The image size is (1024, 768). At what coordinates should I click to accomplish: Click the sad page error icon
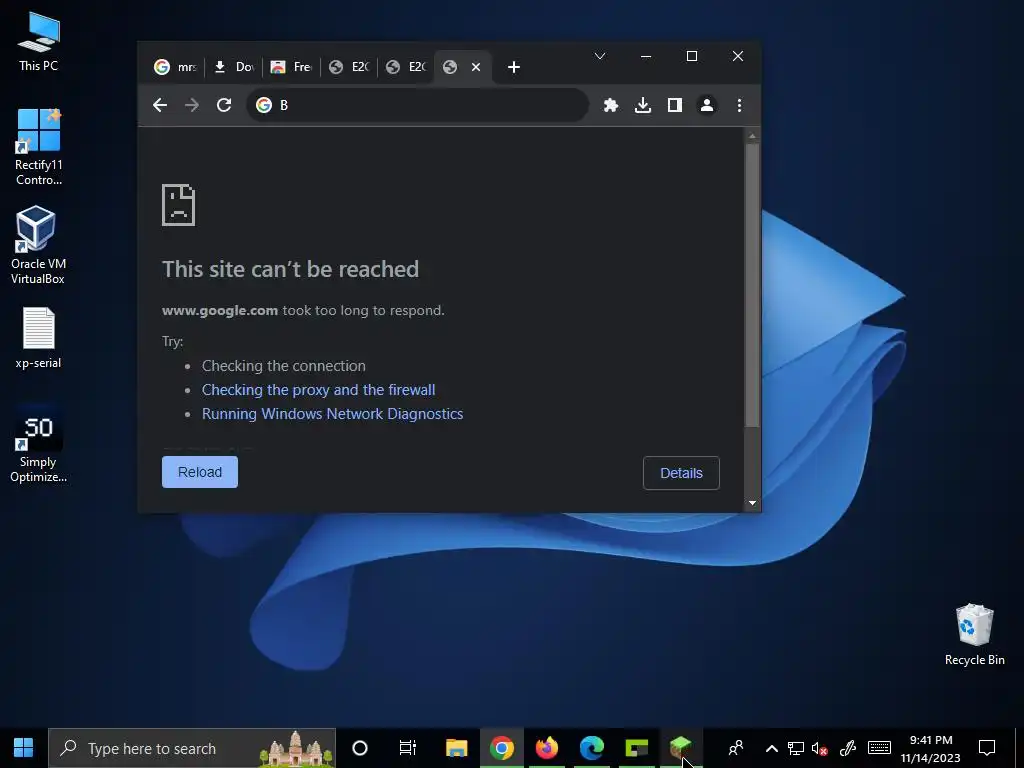(178, 205)
